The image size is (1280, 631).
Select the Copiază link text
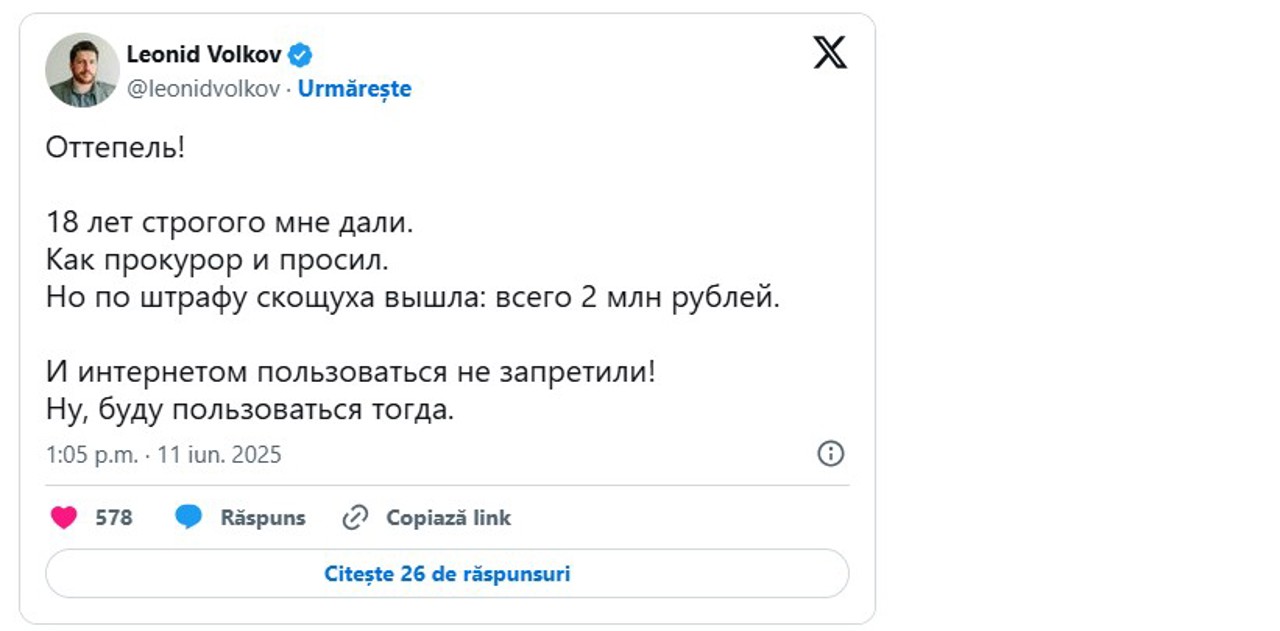[448, 518]
